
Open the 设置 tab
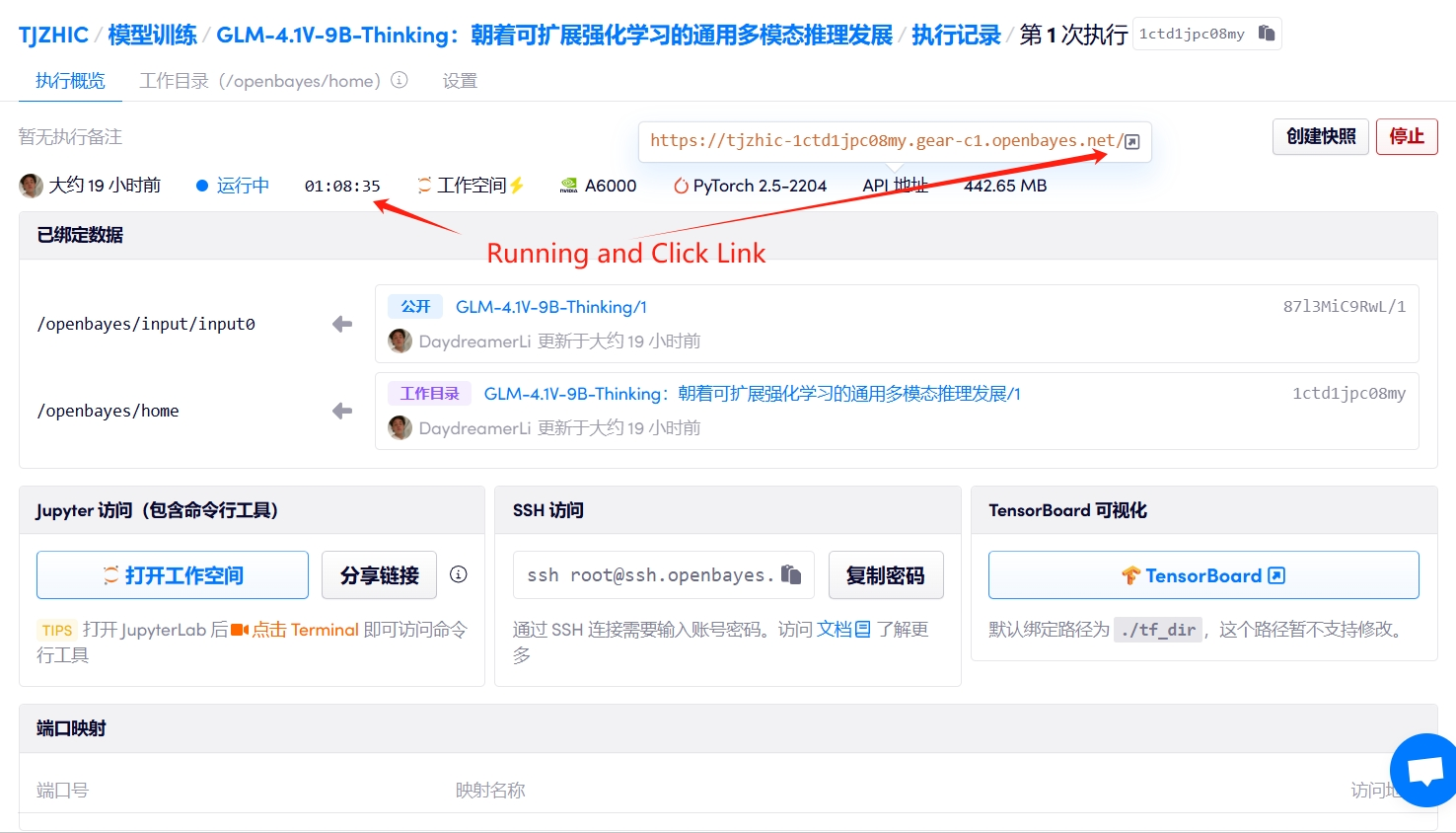click(460, 81)
